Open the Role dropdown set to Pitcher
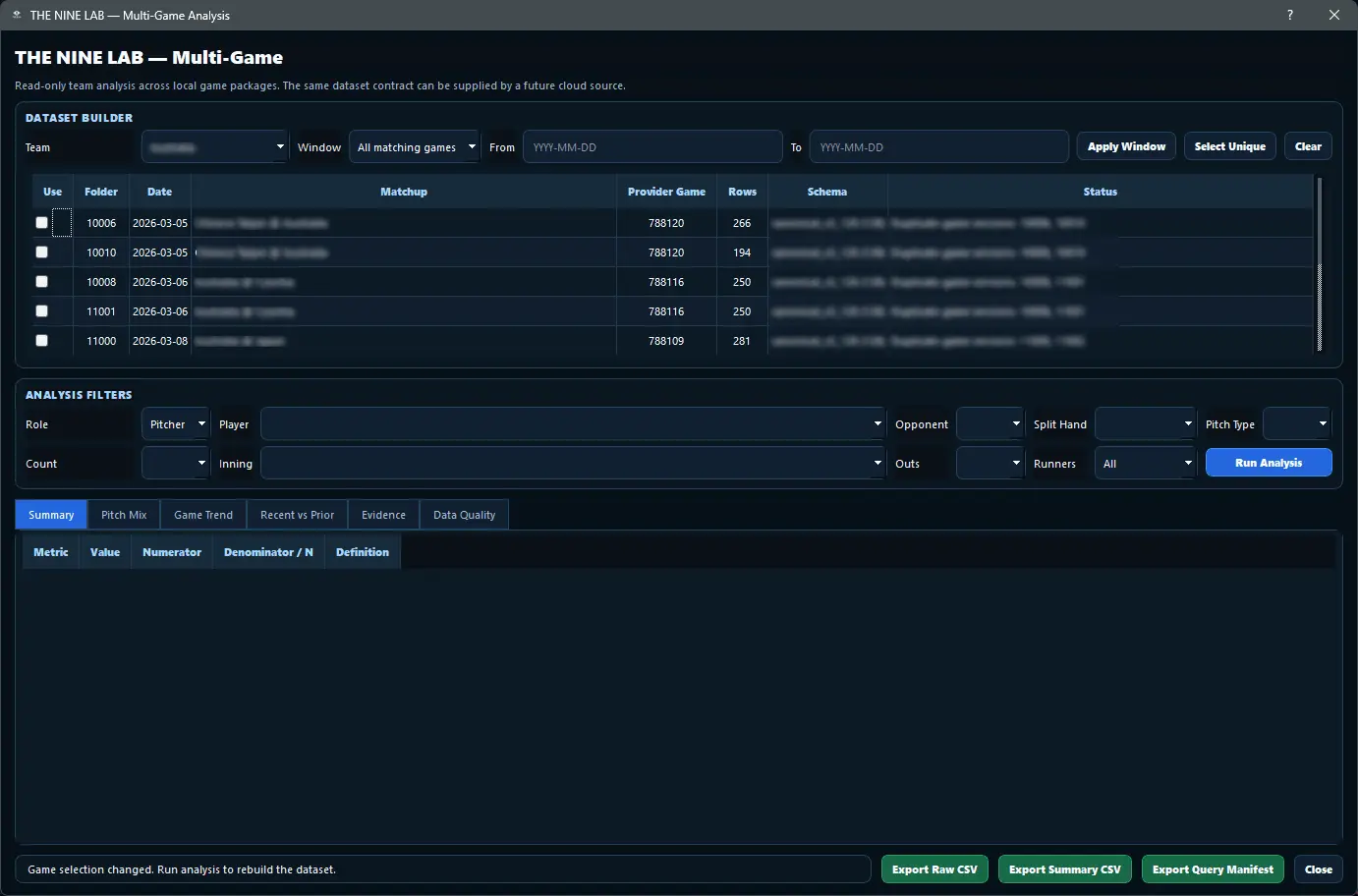 (x=175, y=424)
